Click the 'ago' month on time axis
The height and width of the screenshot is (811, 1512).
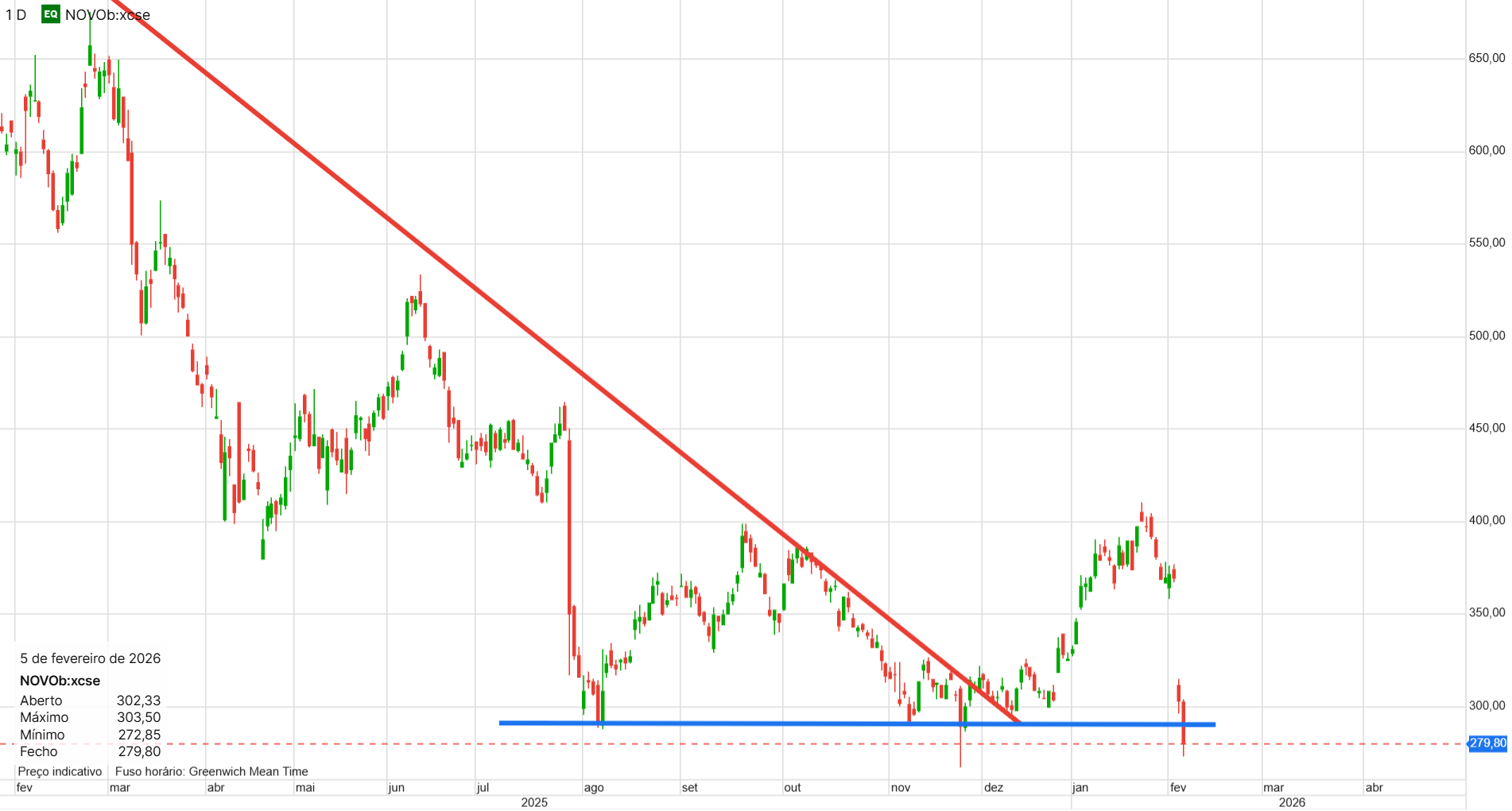(594, 787)
